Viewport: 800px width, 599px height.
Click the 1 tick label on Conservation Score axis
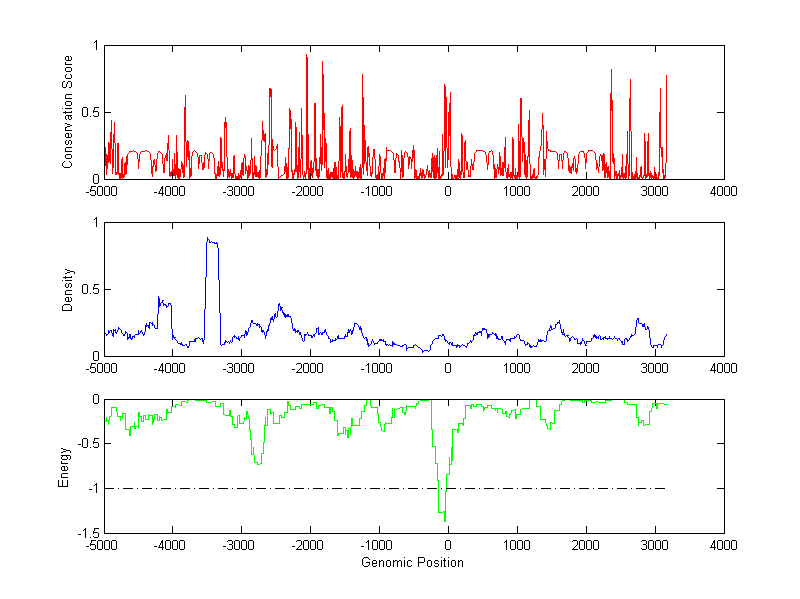94,46
